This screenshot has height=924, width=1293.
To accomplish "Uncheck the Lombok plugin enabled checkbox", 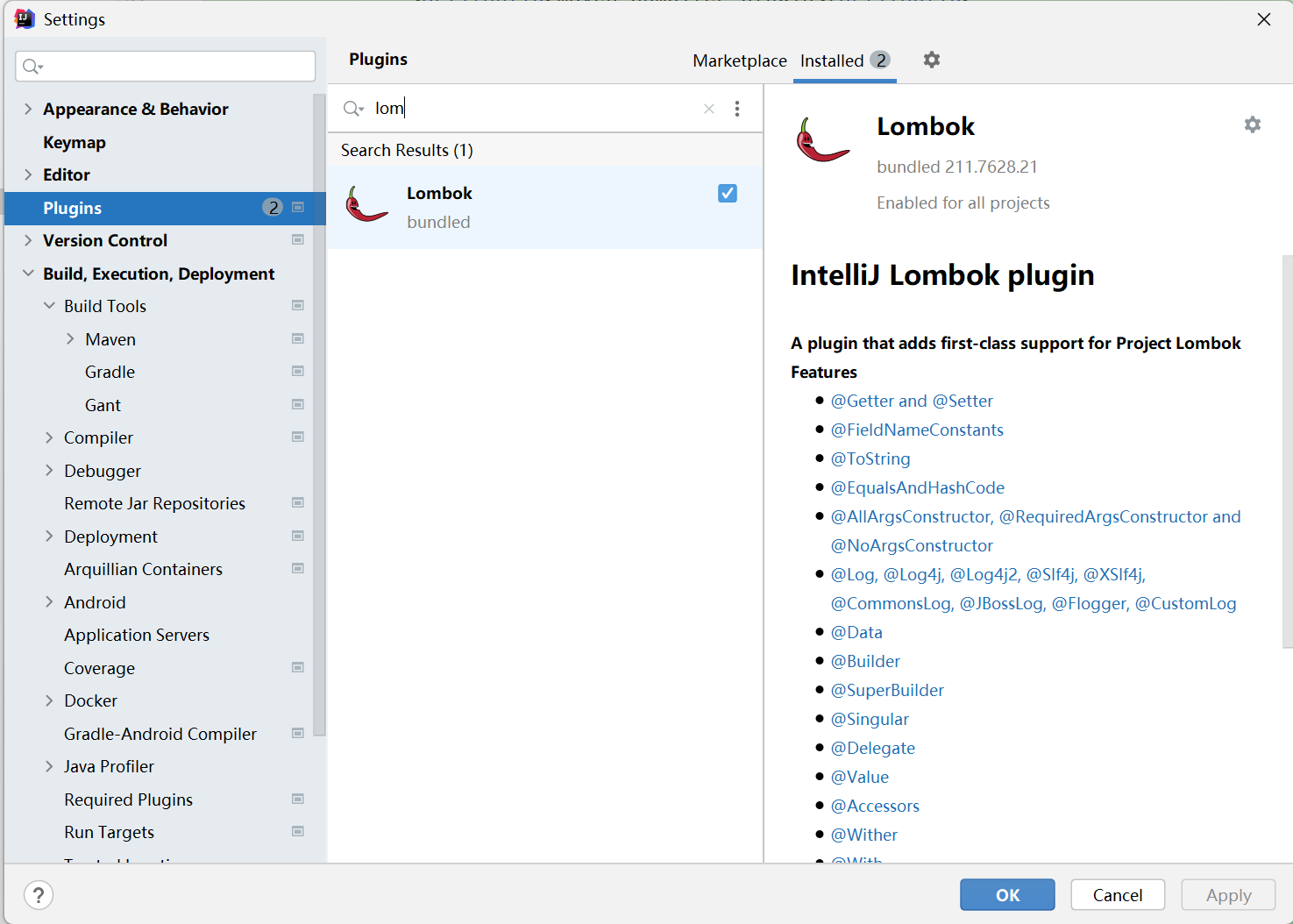I will [x=728, y=194].
